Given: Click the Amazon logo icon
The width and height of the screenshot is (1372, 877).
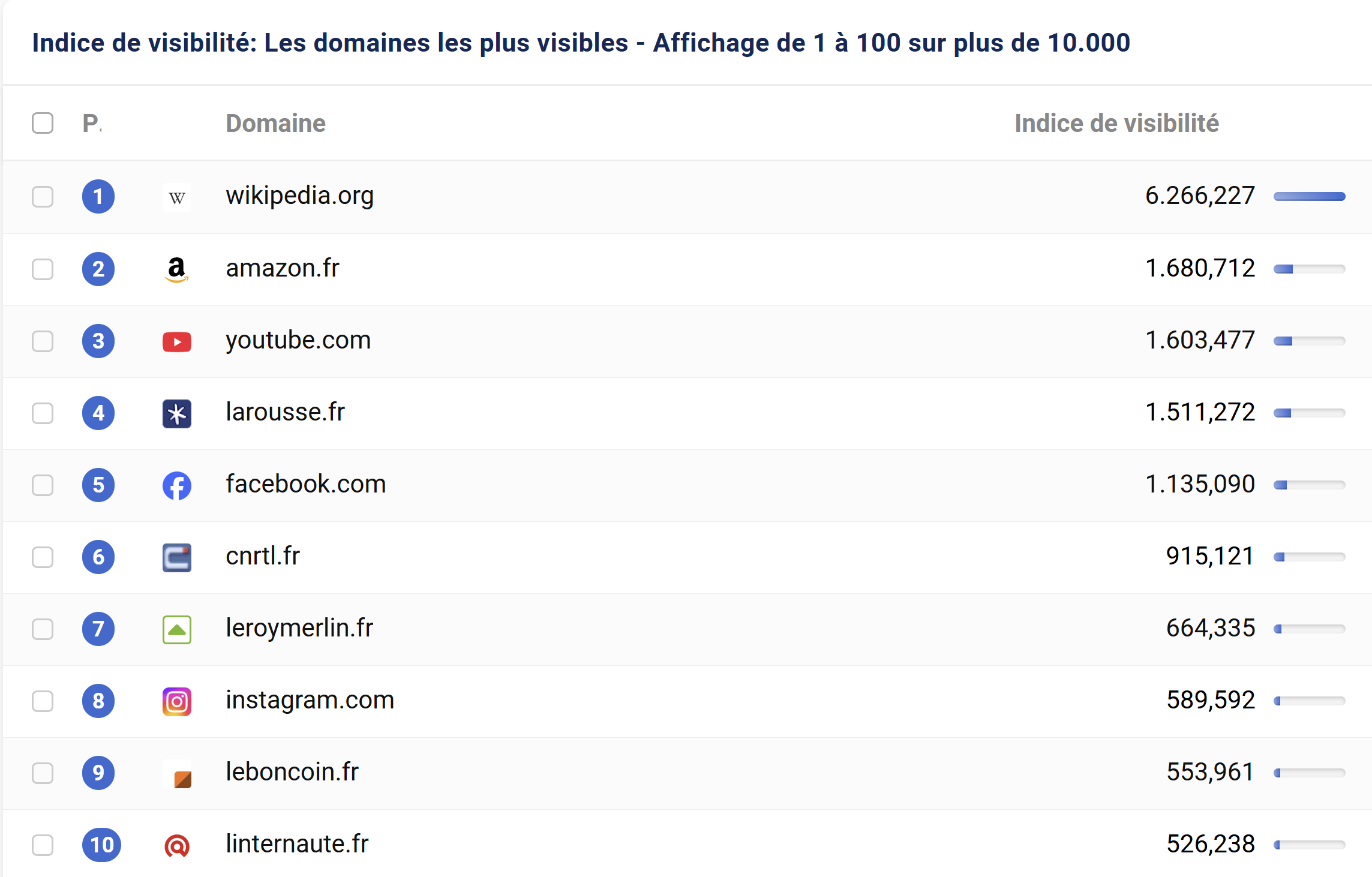Looking at the screenshot, I should 176,269.
